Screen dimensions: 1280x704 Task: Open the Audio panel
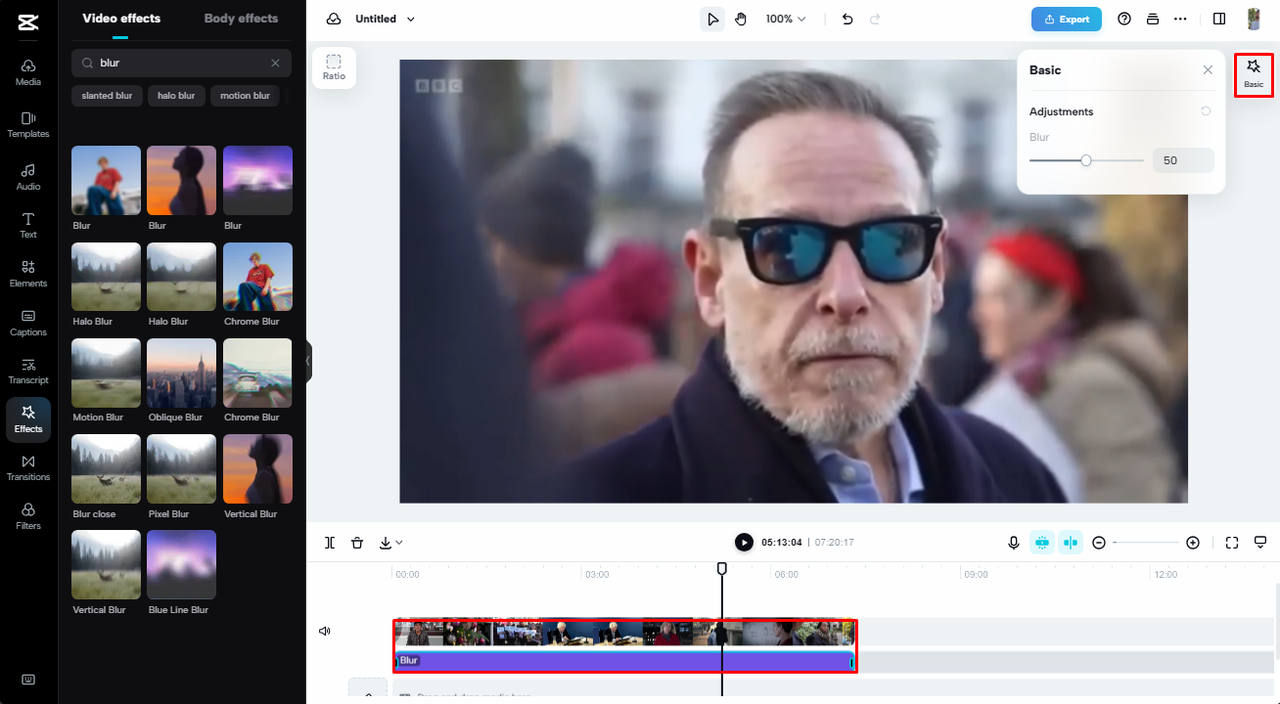click(x=28, y=176)
